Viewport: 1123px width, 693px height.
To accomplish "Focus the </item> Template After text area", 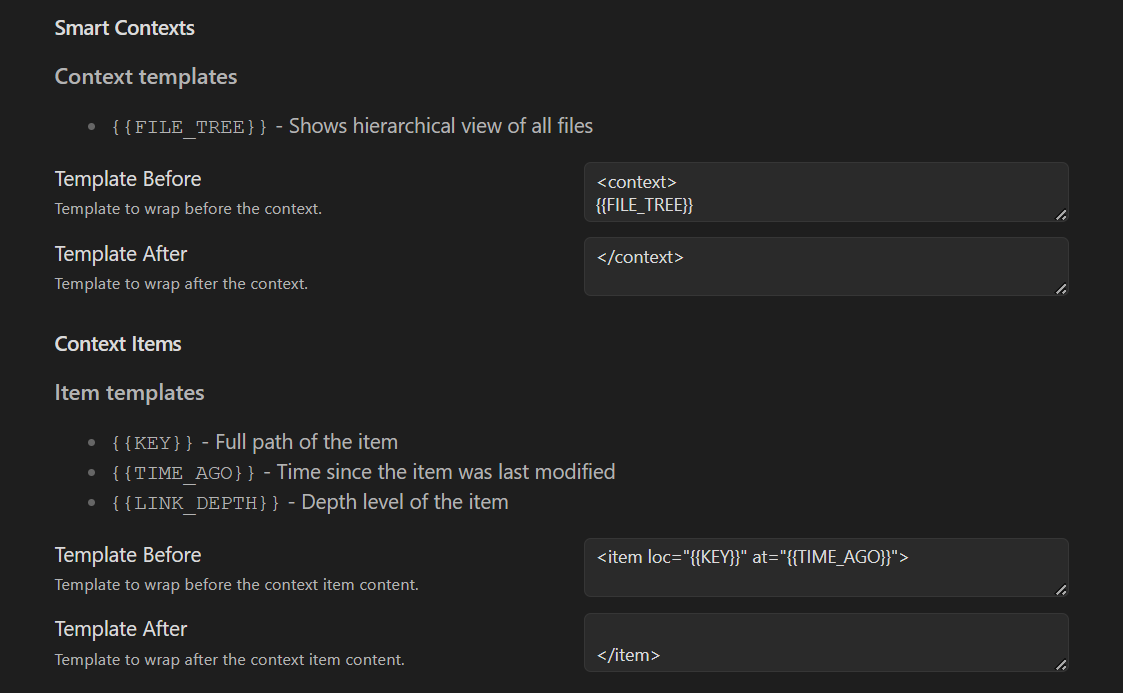I will click(x=825, y=642).
